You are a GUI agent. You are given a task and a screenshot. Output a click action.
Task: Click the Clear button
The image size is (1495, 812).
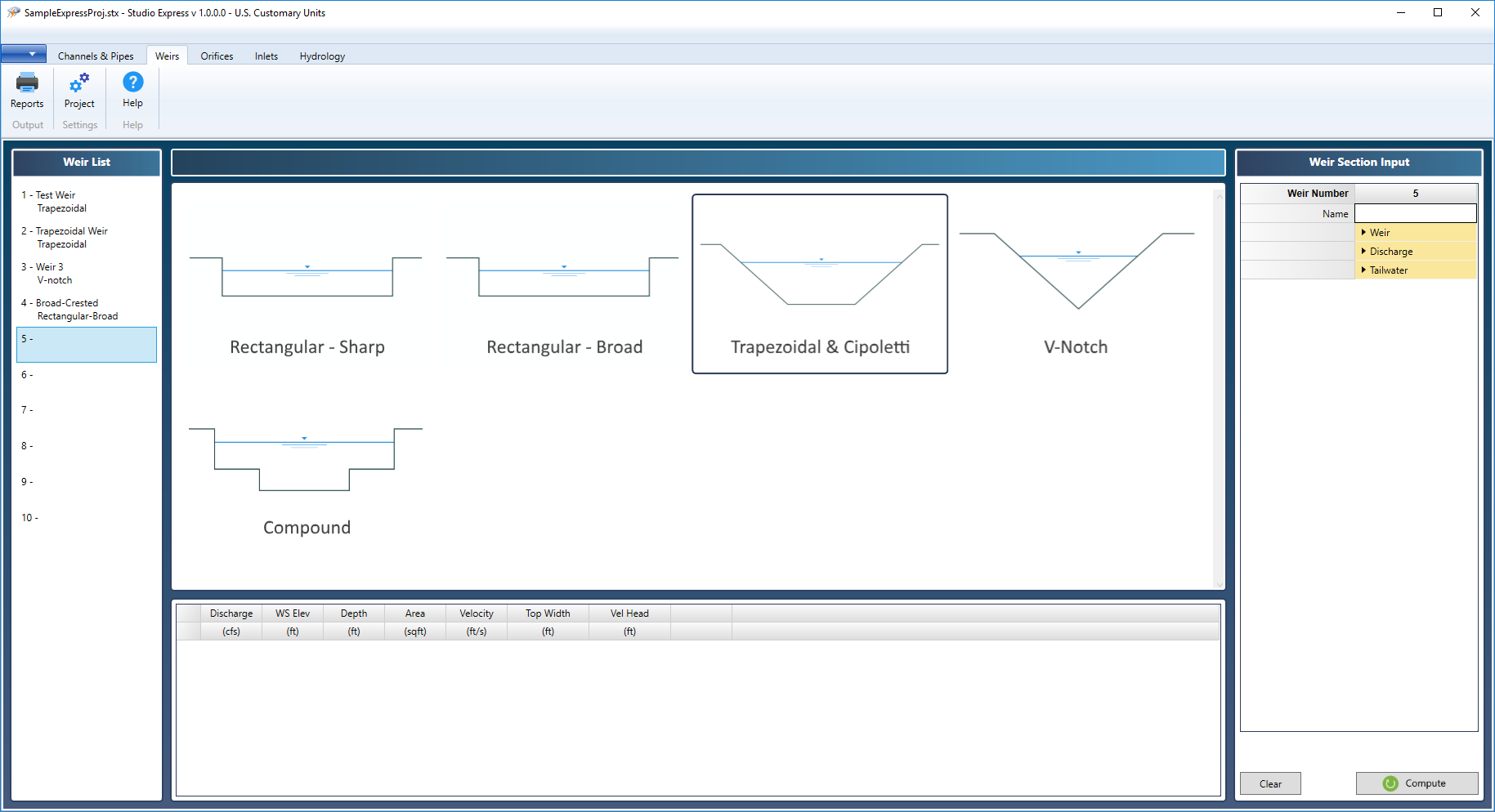1269,783
